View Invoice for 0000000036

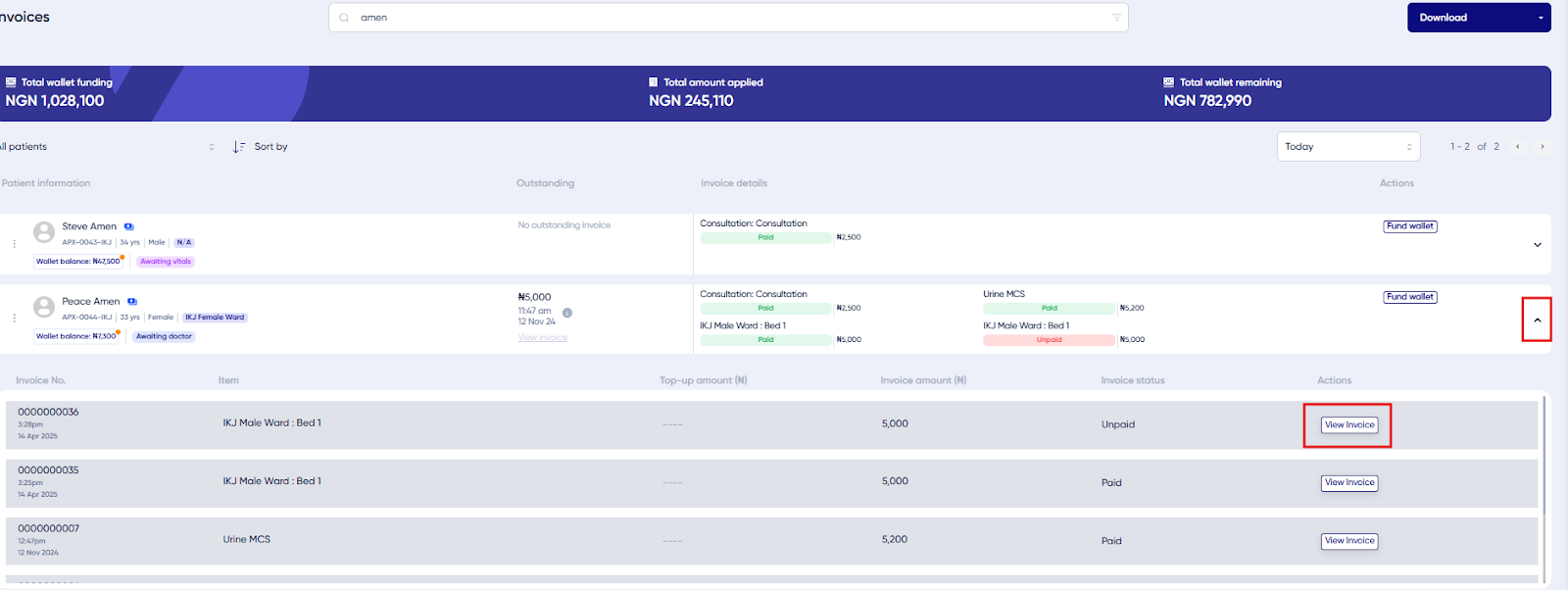click(x=1349, y=425)
